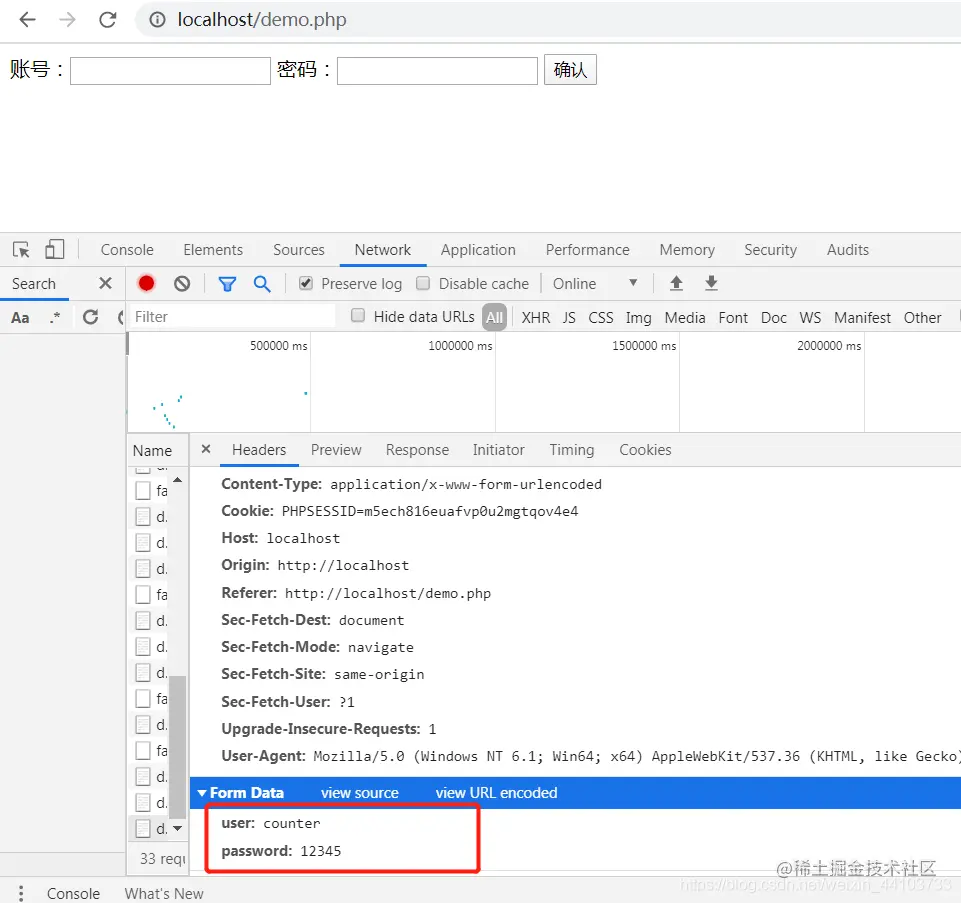Filter requests by Other type
Image resolution: width=961 pixels, height=903 pixels.
(x=922, y=318)
